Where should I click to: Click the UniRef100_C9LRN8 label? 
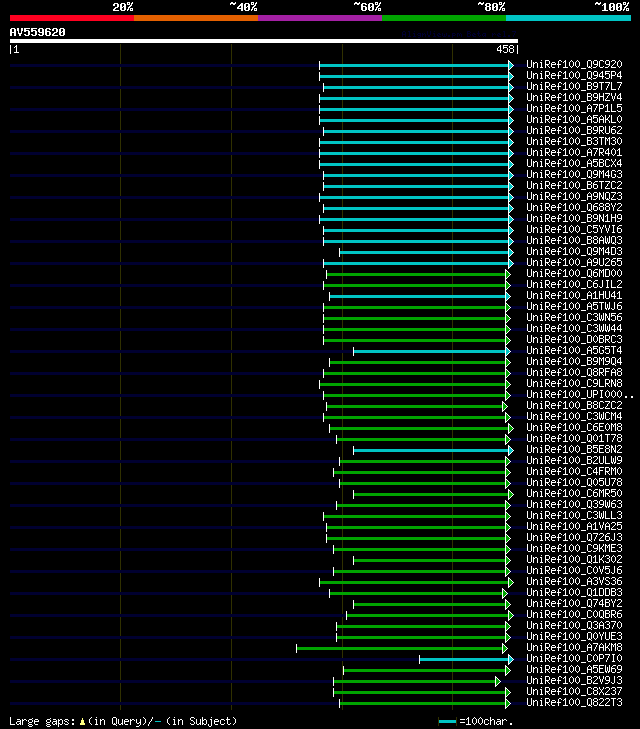(x=574, y=384)
